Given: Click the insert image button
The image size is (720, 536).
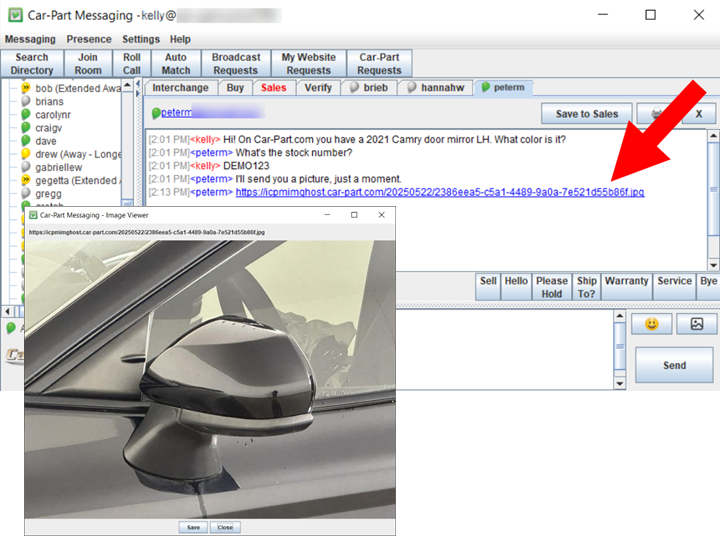Looking at the screenshot, I should (x=697, y=324).
